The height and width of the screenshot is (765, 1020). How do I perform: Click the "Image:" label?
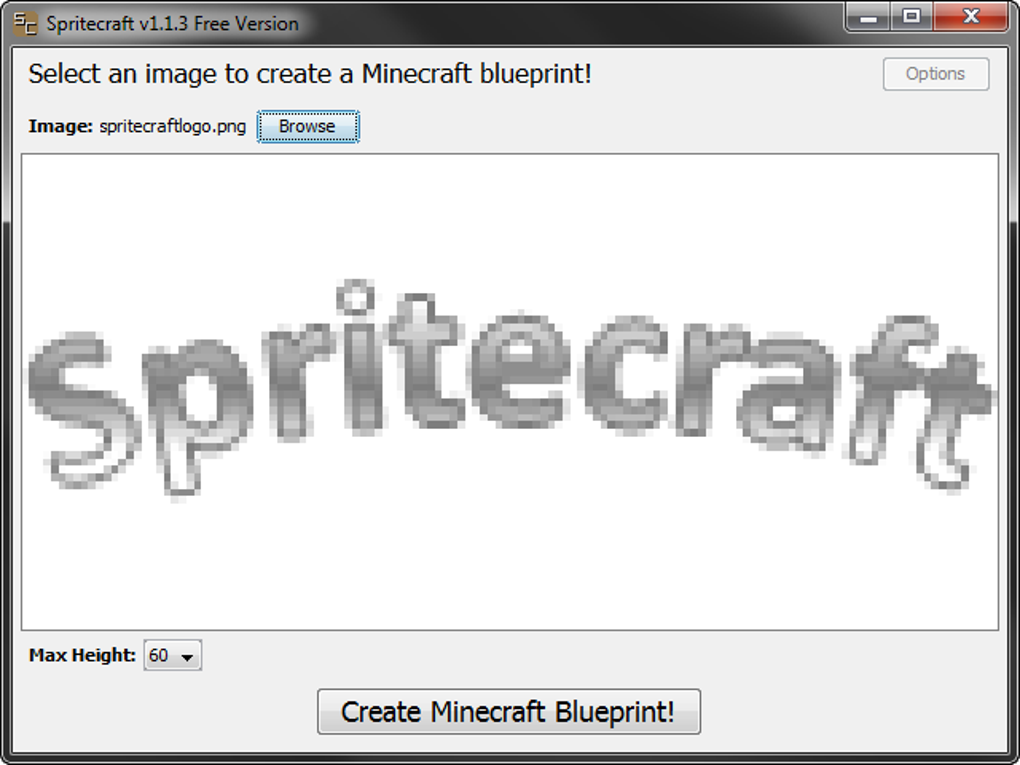[x=60, y=127]
